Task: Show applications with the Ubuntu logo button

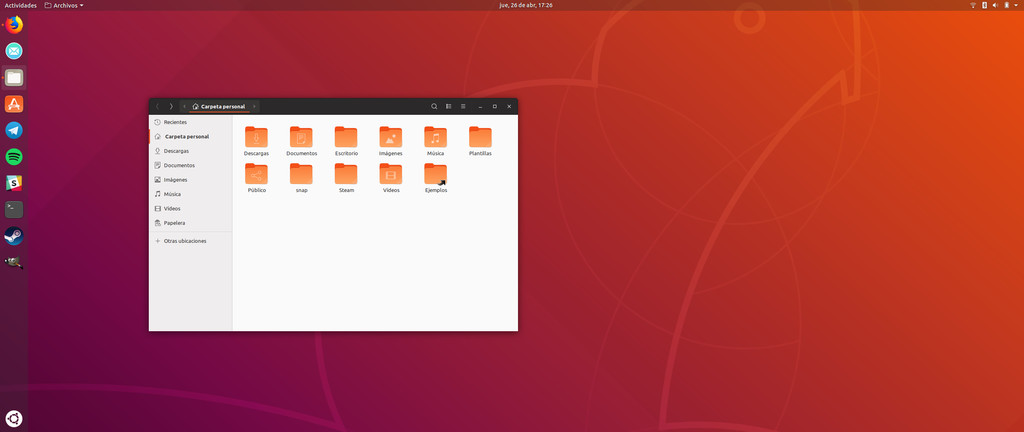Action: (x=14, y=418)
